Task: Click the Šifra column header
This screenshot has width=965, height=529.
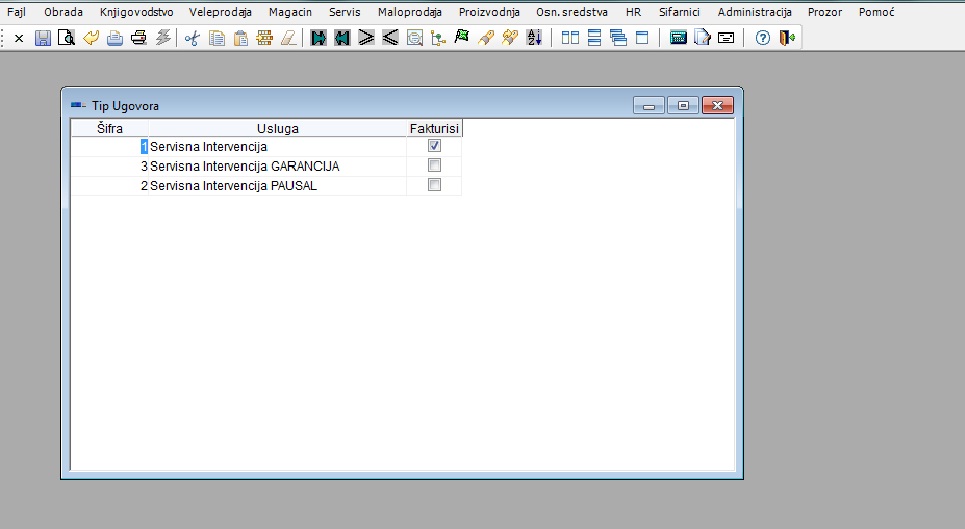Action: [x=110, y=128]
